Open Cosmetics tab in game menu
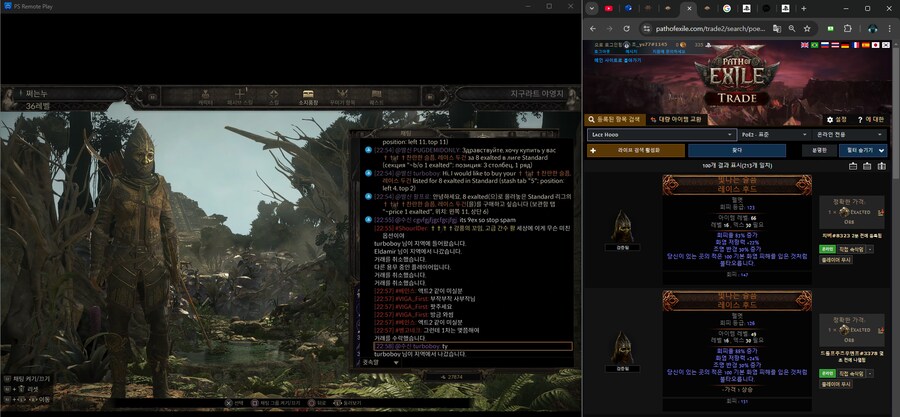The image size is (900, 417). (x=343, y=96)
